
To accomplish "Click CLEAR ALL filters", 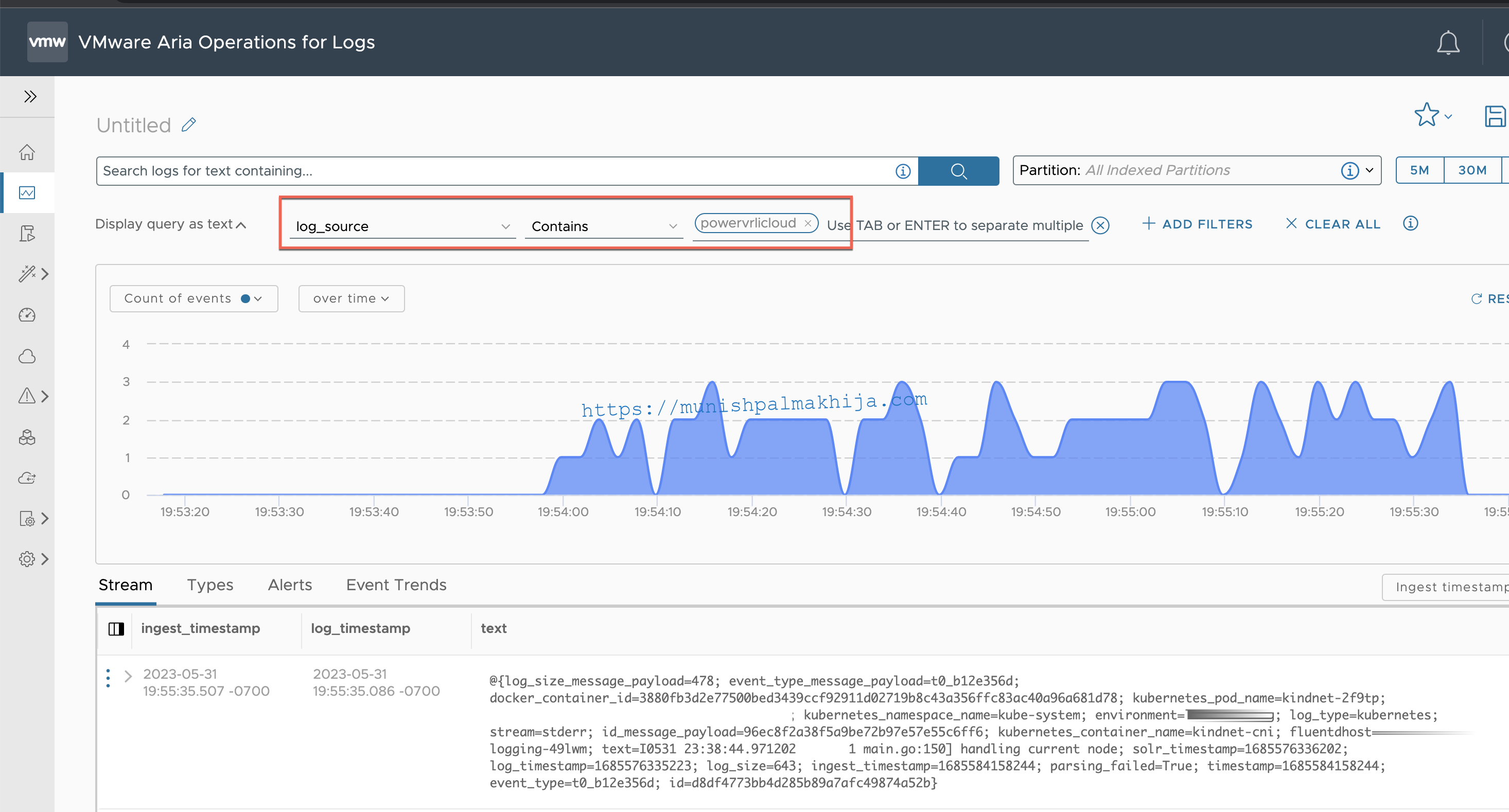I will pyautogui.click(x=1333, y=224).
